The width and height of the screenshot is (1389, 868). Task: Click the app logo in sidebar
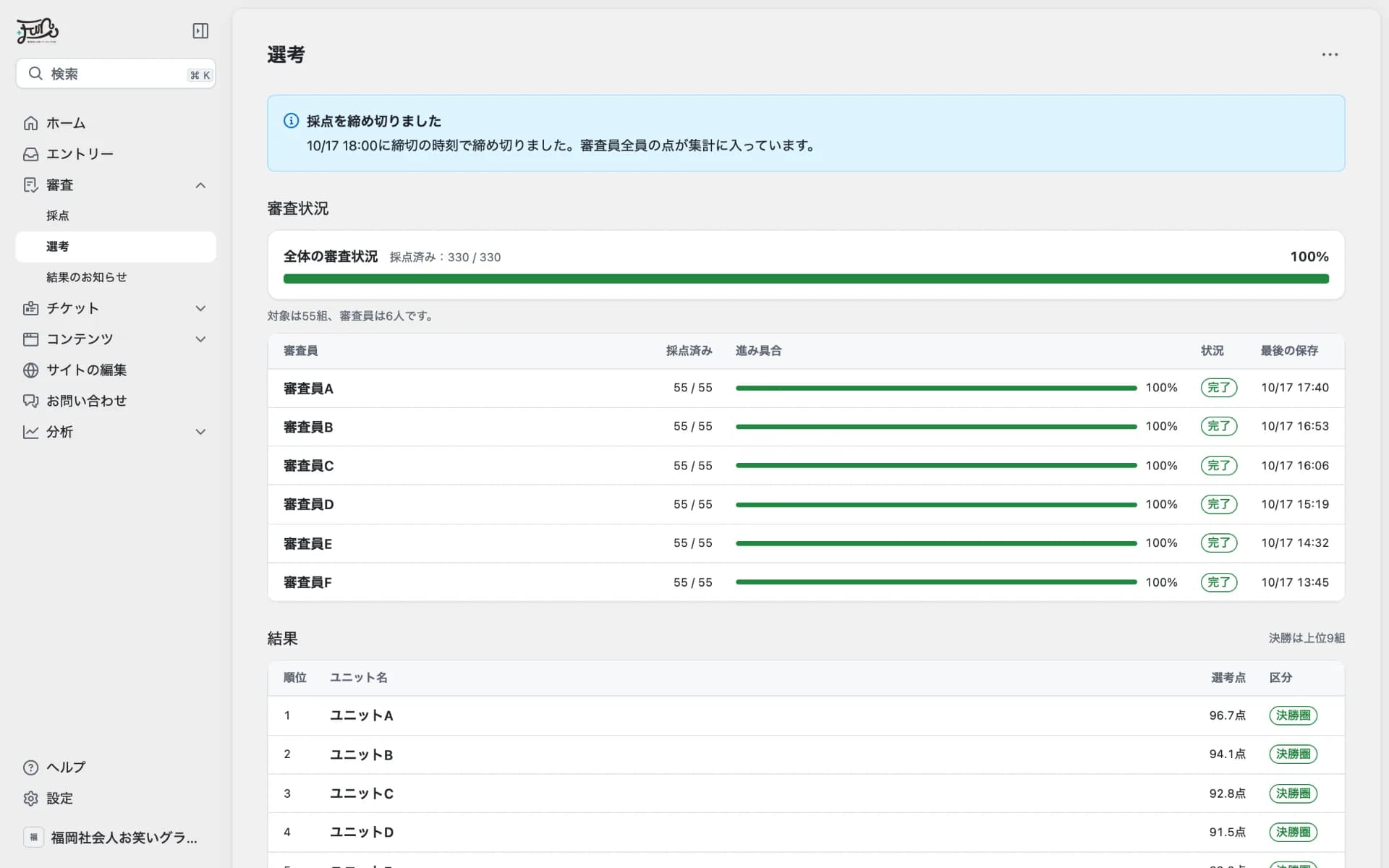pyautogui.click(x=38, y=30)
